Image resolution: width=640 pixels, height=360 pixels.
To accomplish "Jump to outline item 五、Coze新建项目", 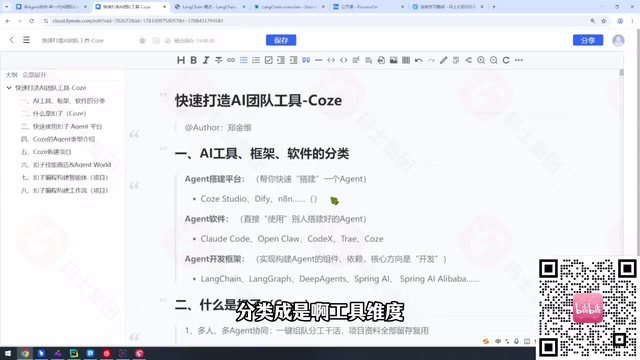I will (46, 152).
